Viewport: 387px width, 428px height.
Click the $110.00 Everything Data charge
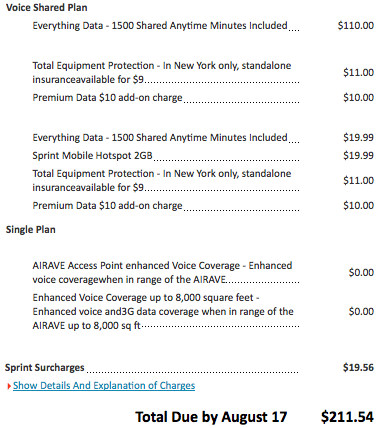[x=356, y=26]
